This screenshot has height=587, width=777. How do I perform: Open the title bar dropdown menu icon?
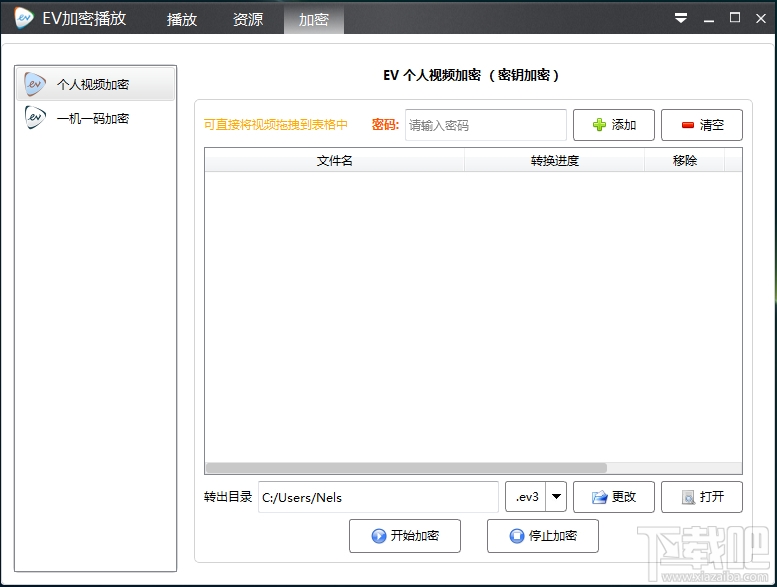pyautogui.click(x=681, y=18)
